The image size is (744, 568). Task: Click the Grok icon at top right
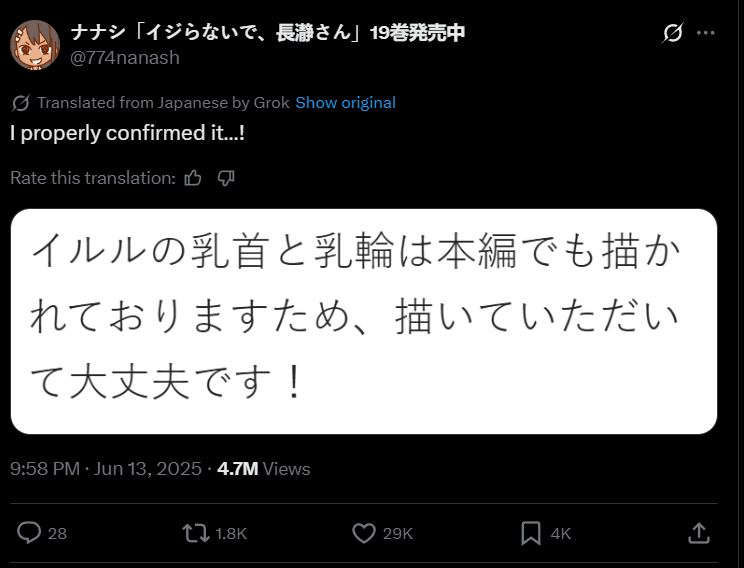click(x=672, y=33)
